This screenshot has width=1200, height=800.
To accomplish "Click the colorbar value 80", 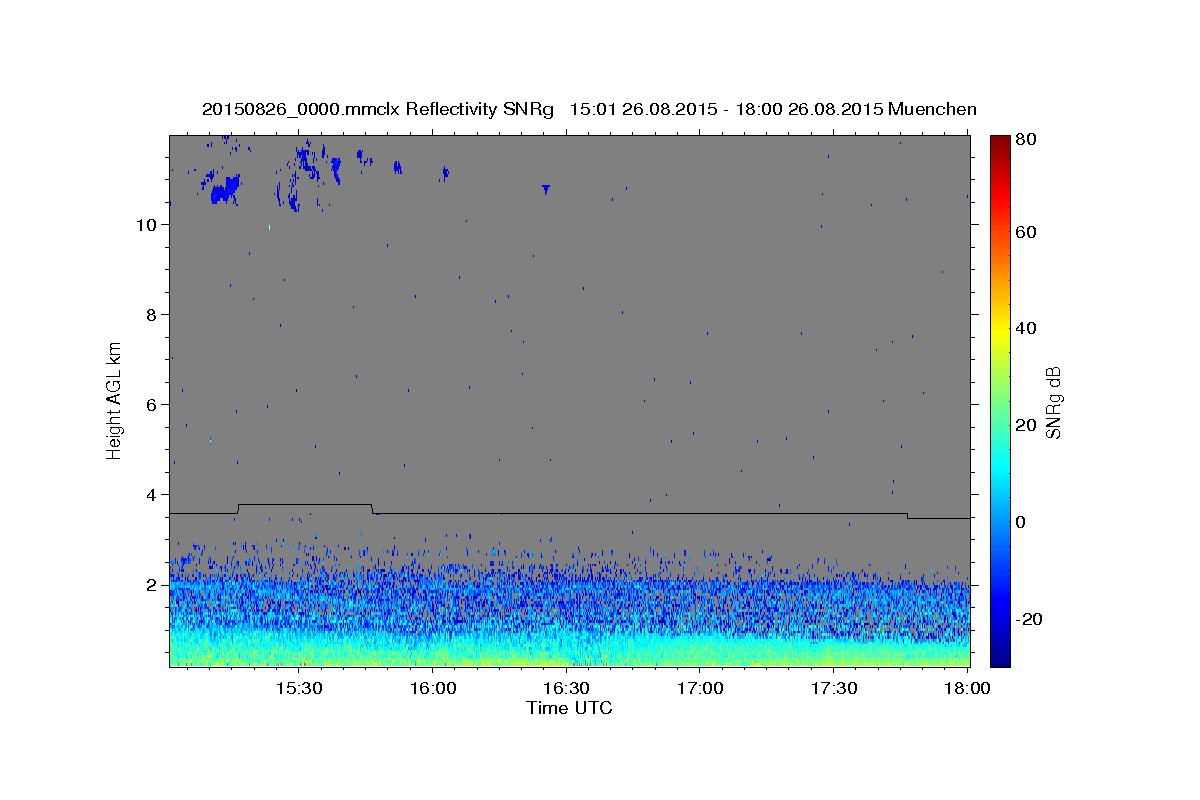I will (1028, 140).
